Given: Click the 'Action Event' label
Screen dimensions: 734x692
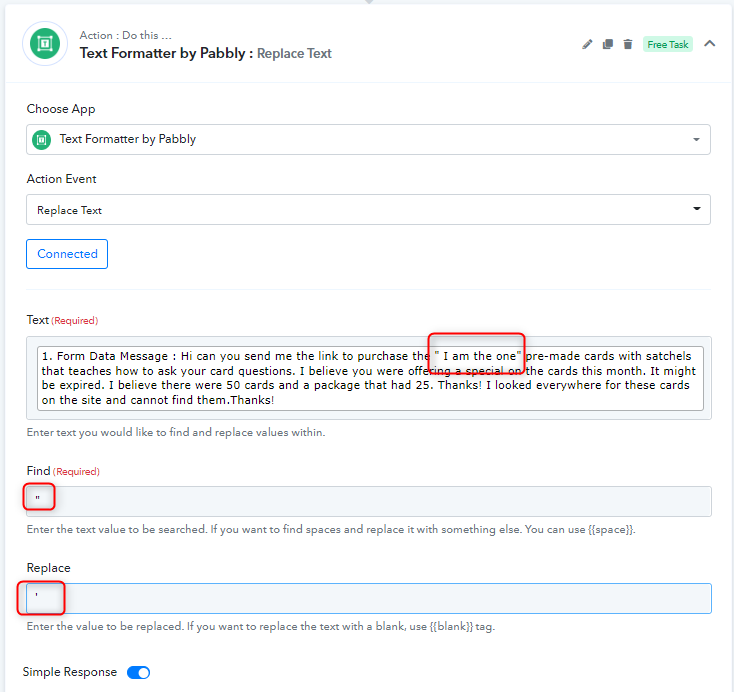Looking at the screenshot, I should click(61, 179).
